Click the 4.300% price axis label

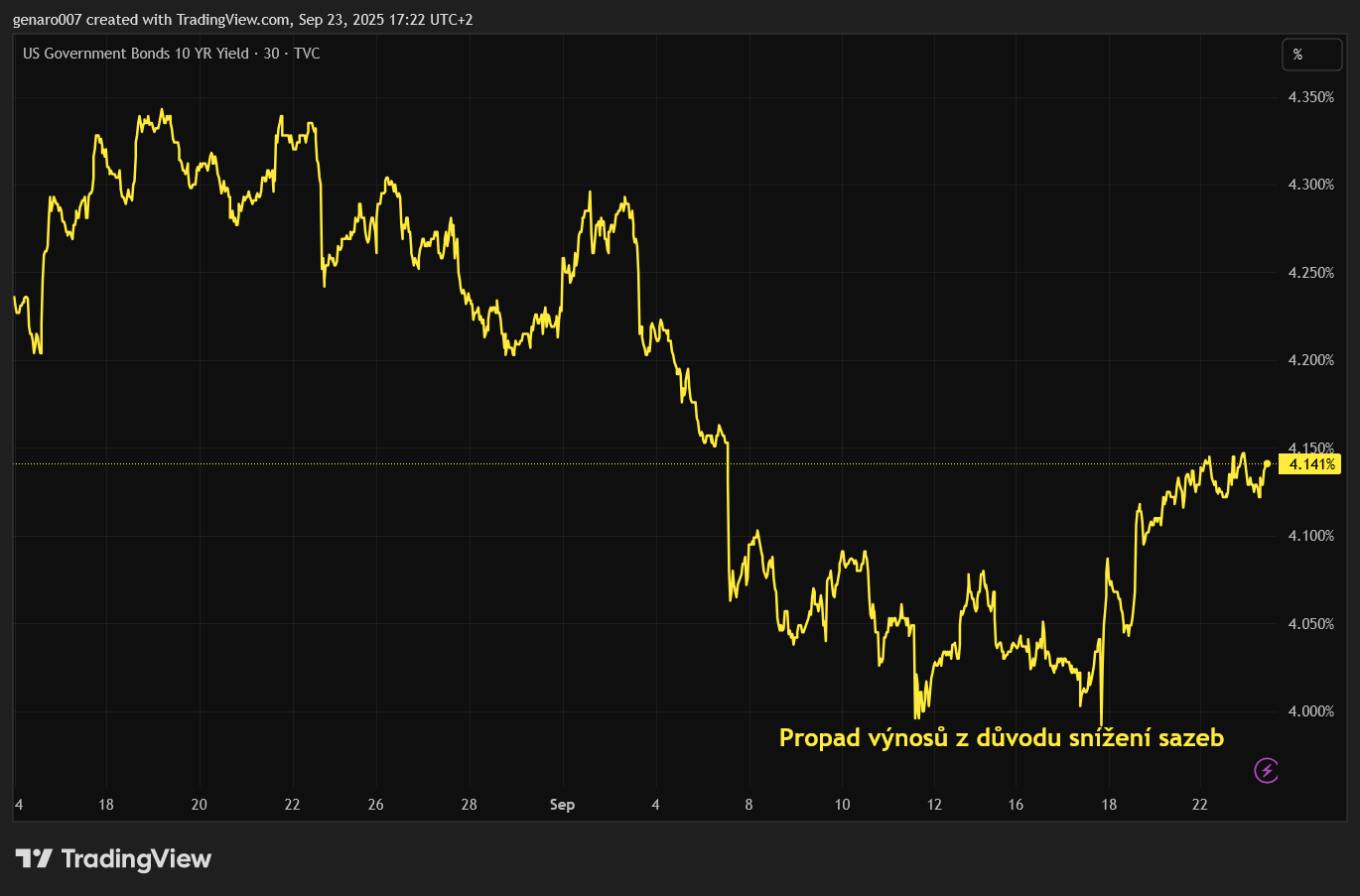(x=1310, y=185)
